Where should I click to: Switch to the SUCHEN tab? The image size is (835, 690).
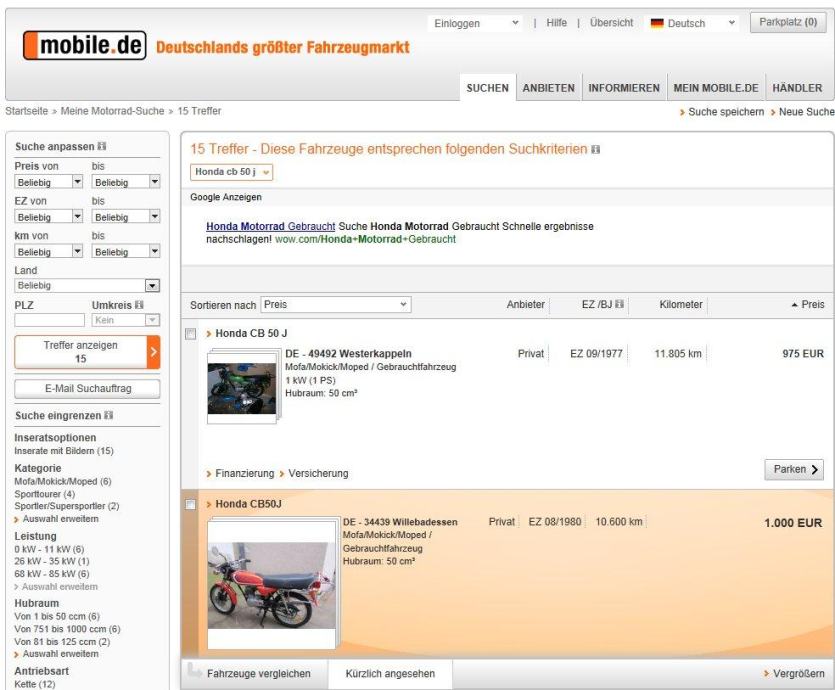[x=487, y=88]
